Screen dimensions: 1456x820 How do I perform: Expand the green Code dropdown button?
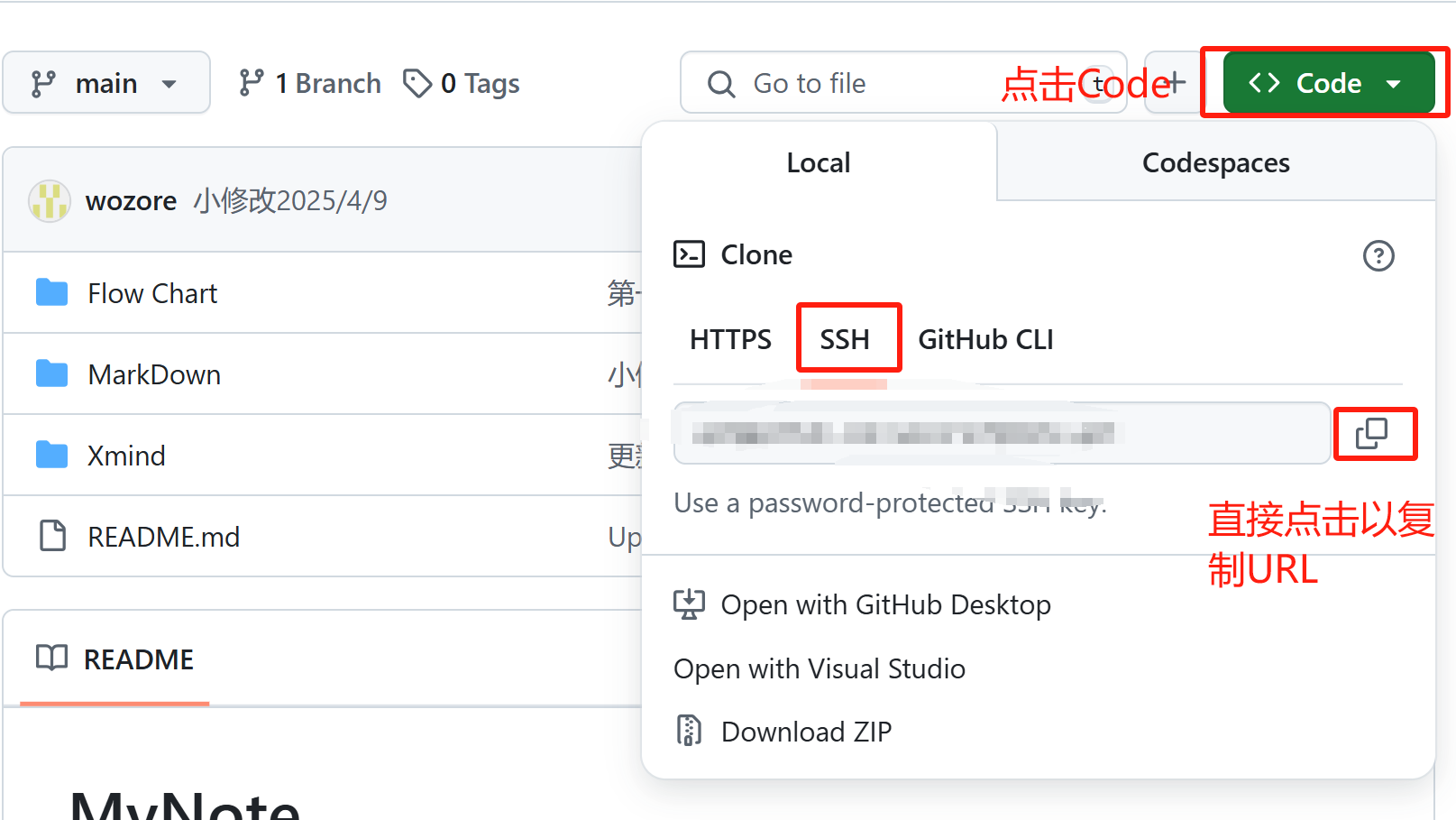[1327, 83]
